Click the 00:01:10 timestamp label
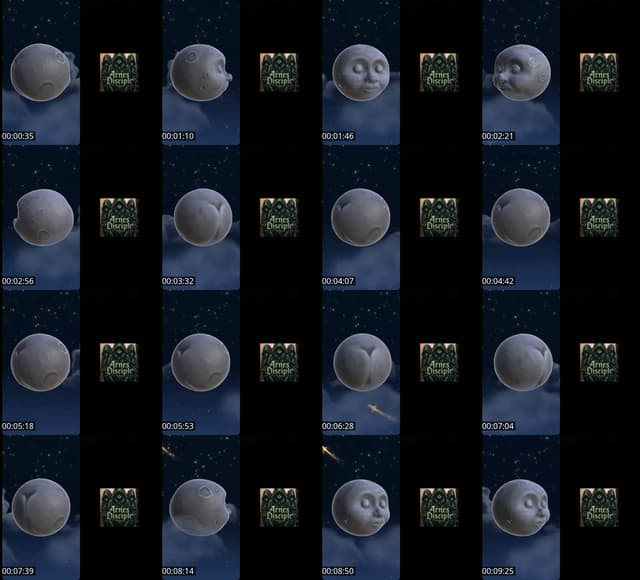The width and height of the screenshot is (640, 580). [178, 136]
